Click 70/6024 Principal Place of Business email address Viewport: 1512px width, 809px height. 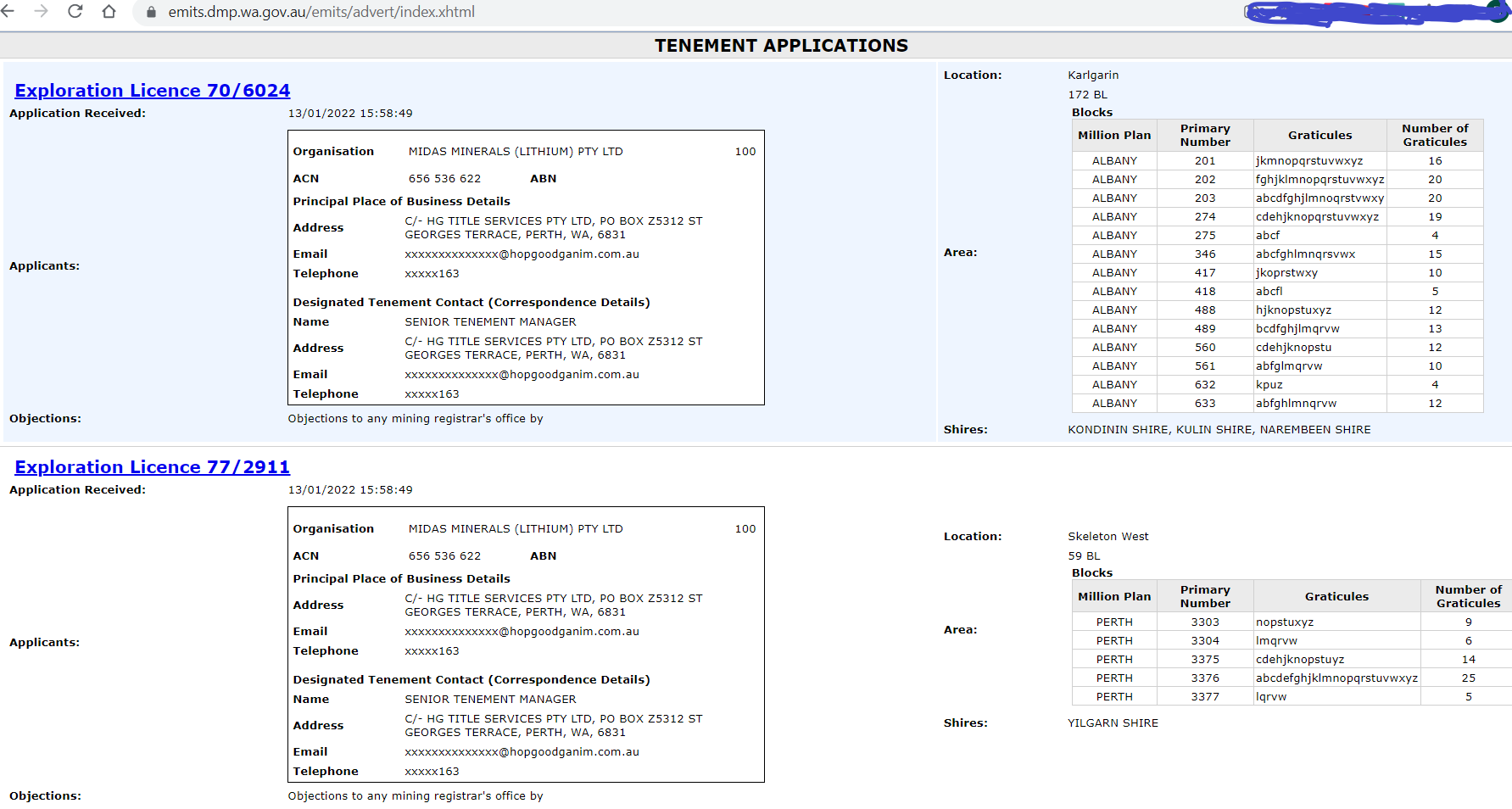pyautogui.click(x=522, y=254)
